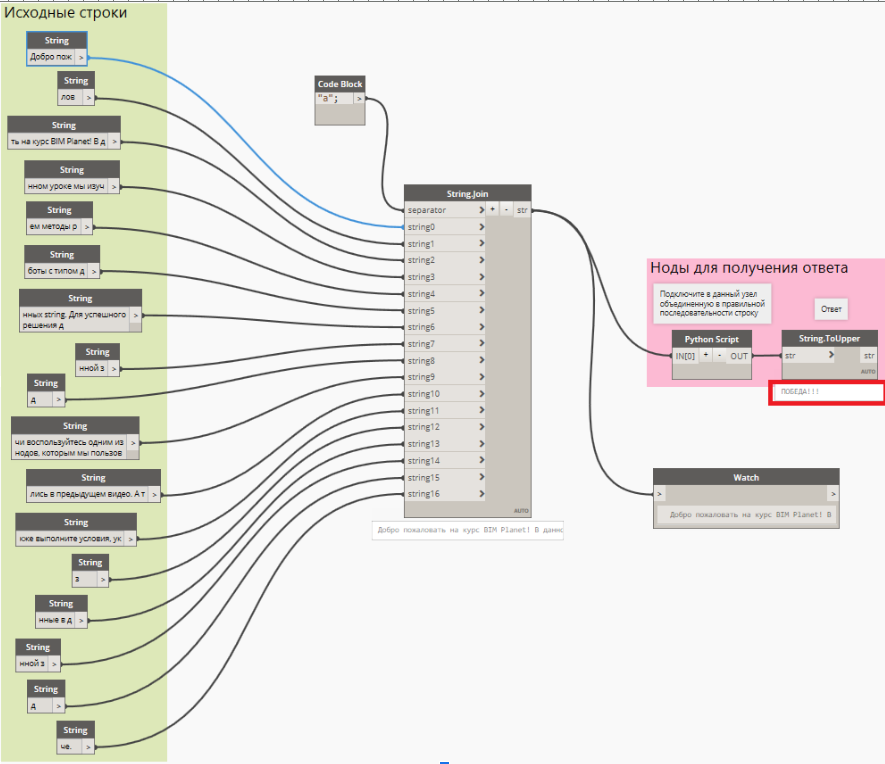Viewport: 885px width, 764px height.
Task: Click the plus button on String.Join node
Action: click(493, 210)
